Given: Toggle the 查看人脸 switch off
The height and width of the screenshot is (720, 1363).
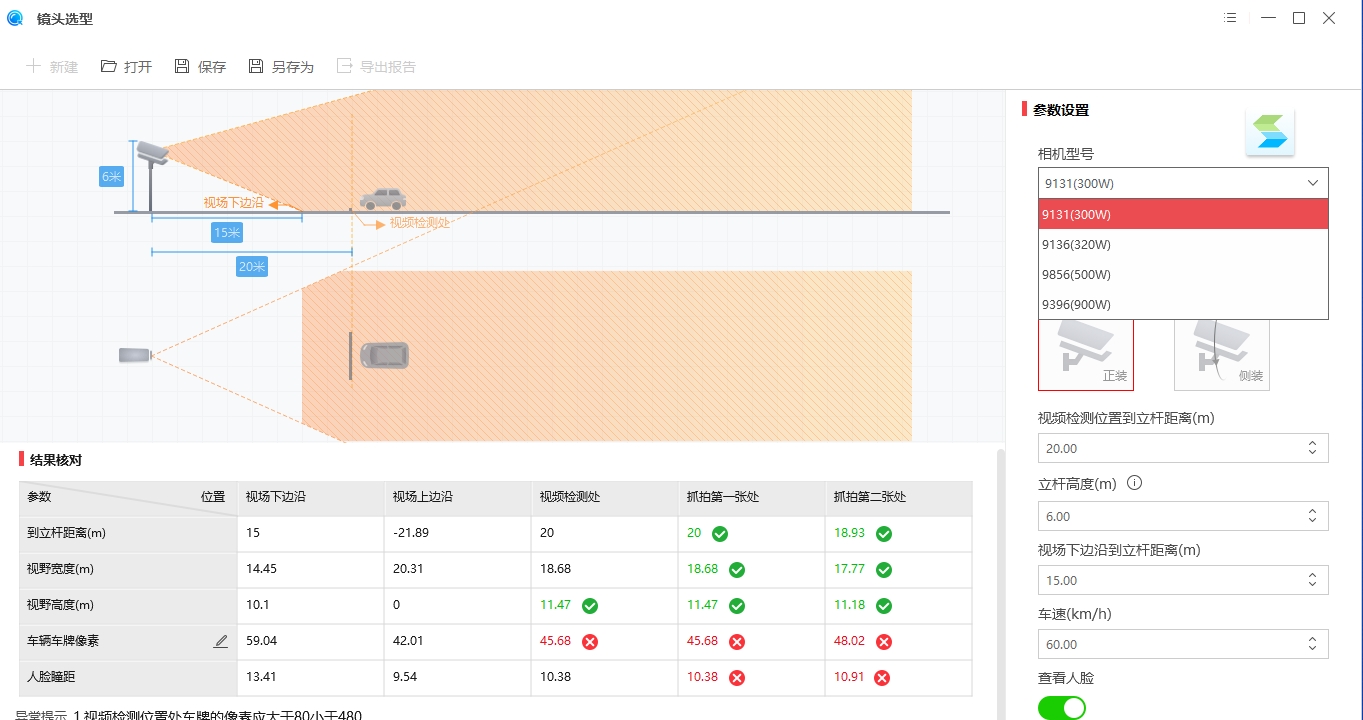Looking at the screenshot, I should point(1062,708).
